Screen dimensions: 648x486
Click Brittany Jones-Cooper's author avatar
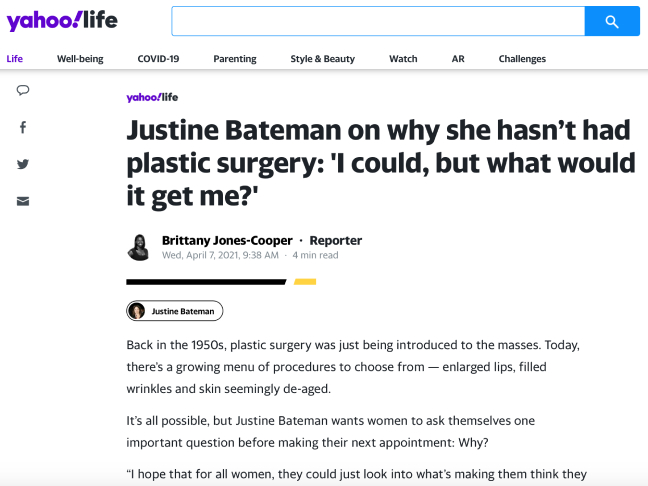[x=139, y=246]
